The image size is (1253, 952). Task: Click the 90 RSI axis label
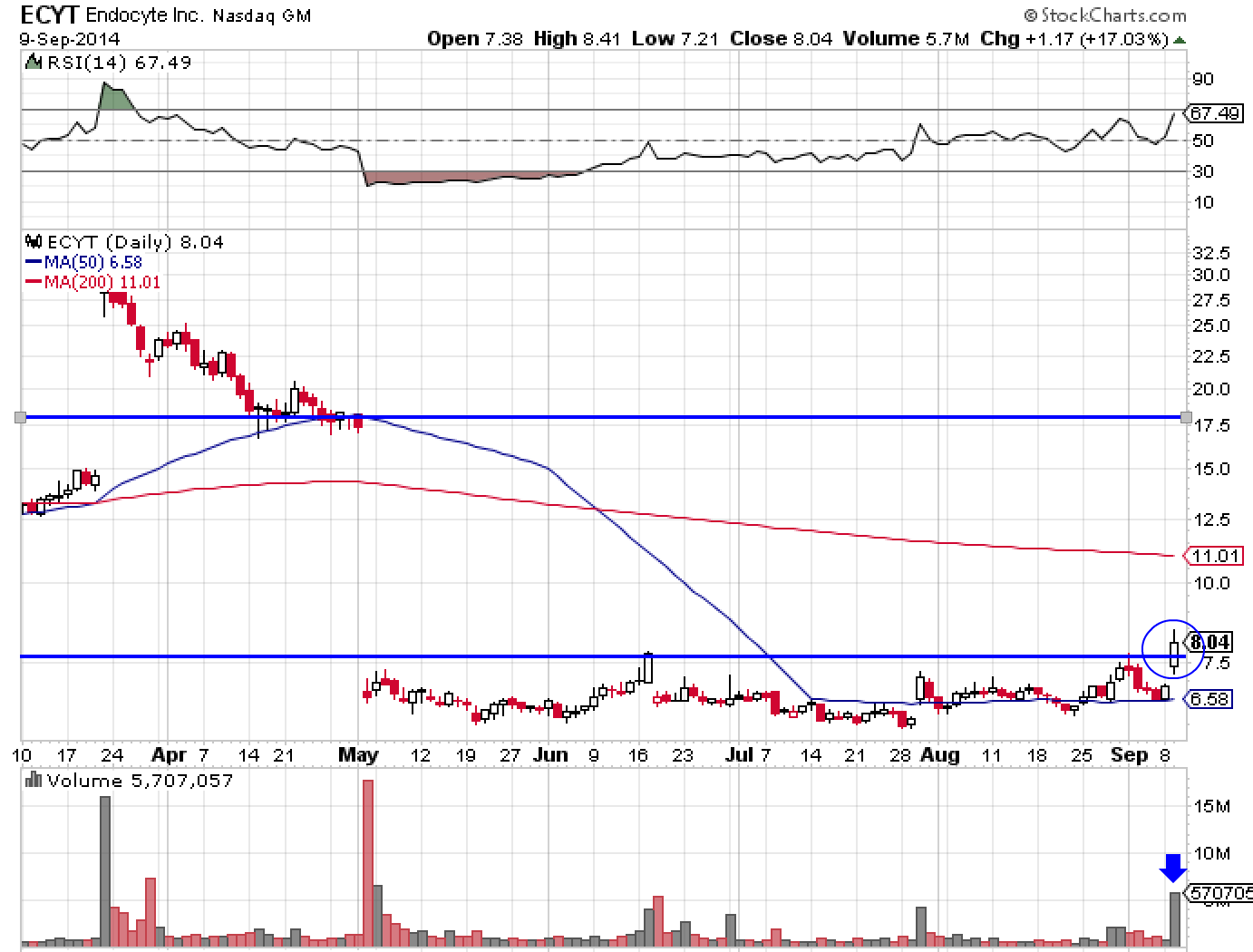click(1203, 80)
